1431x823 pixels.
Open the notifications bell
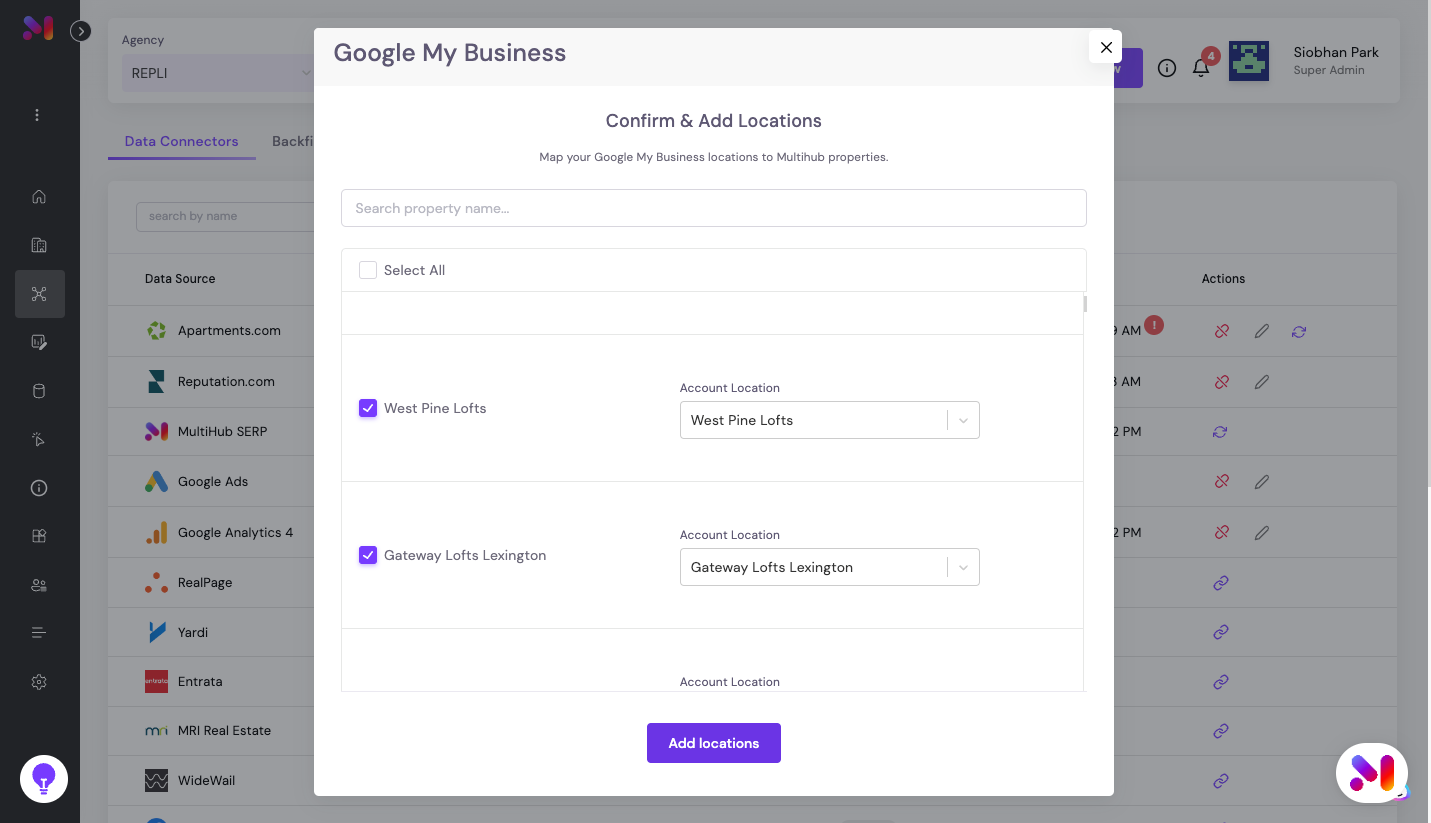pos(1201,68)
